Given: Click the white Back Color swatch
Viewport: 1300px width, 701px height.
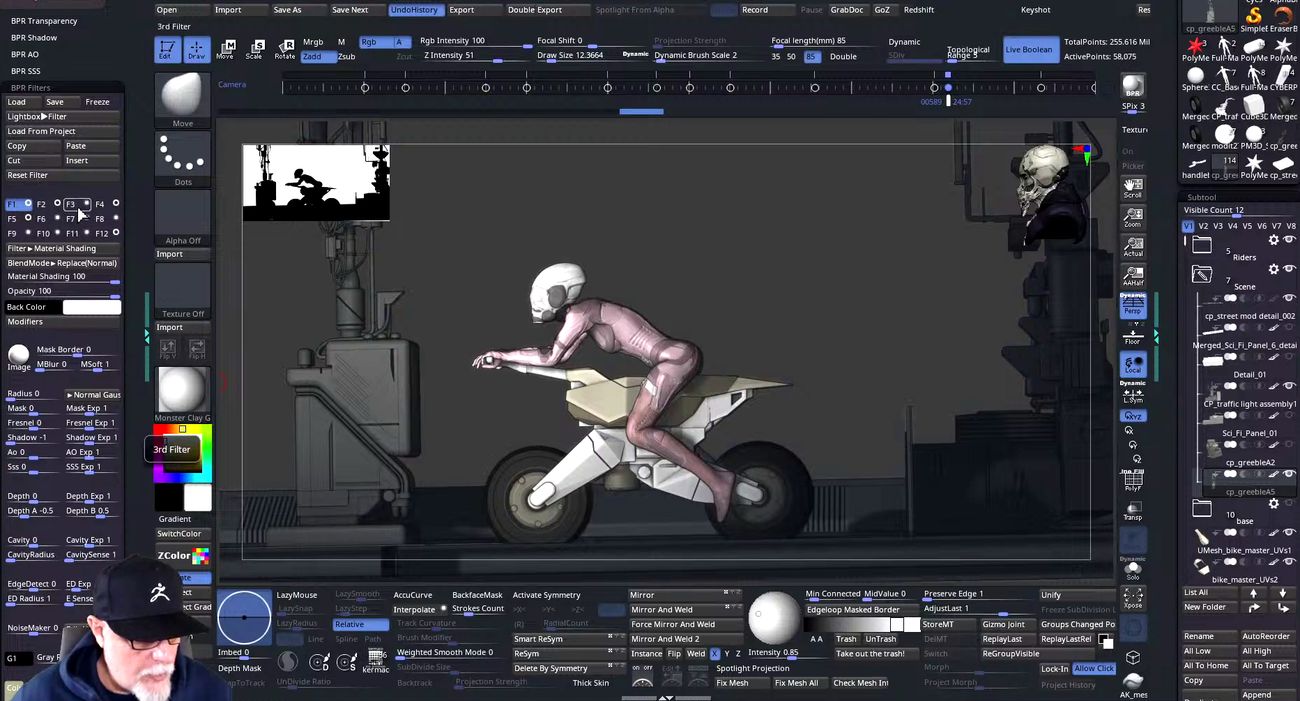Looking at the screenshot, I should pyautogui.click(x=92, y=307).
